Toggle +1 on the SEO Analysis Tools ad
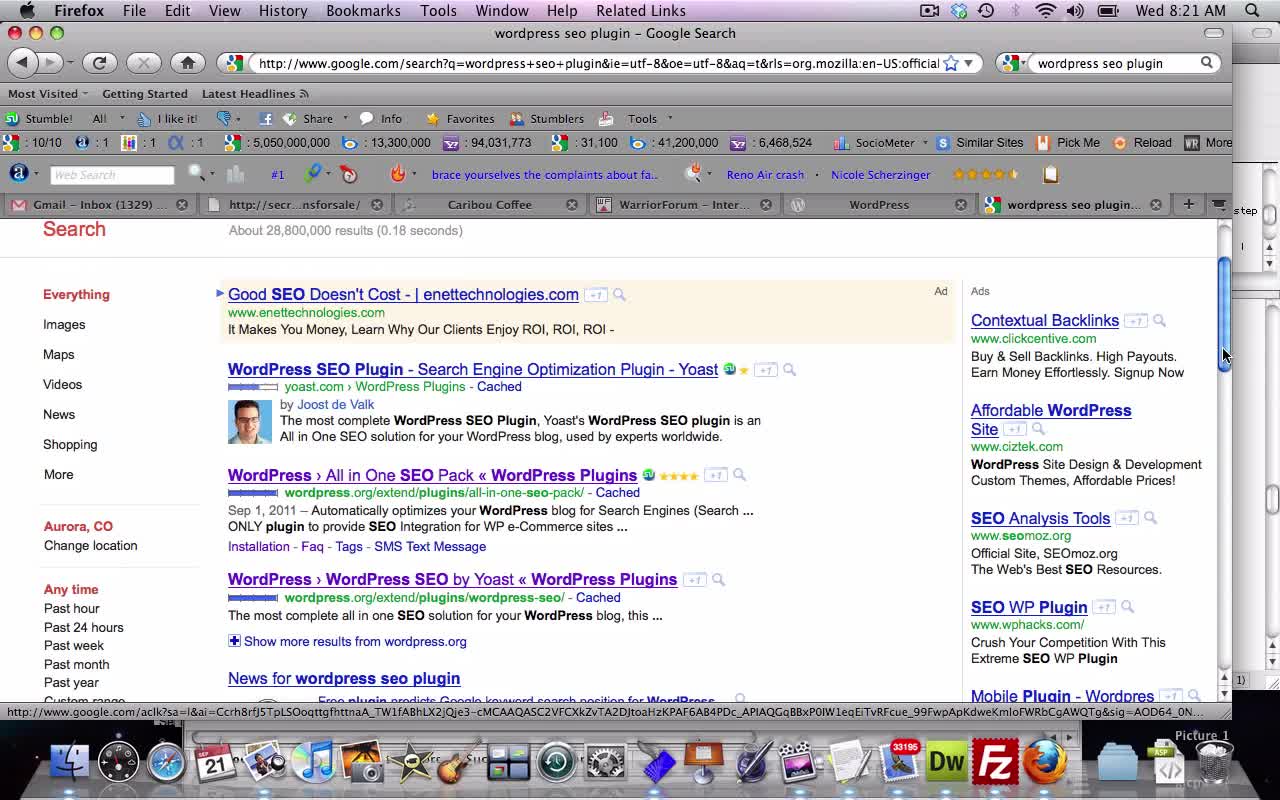 click(x=1127, y=518)
